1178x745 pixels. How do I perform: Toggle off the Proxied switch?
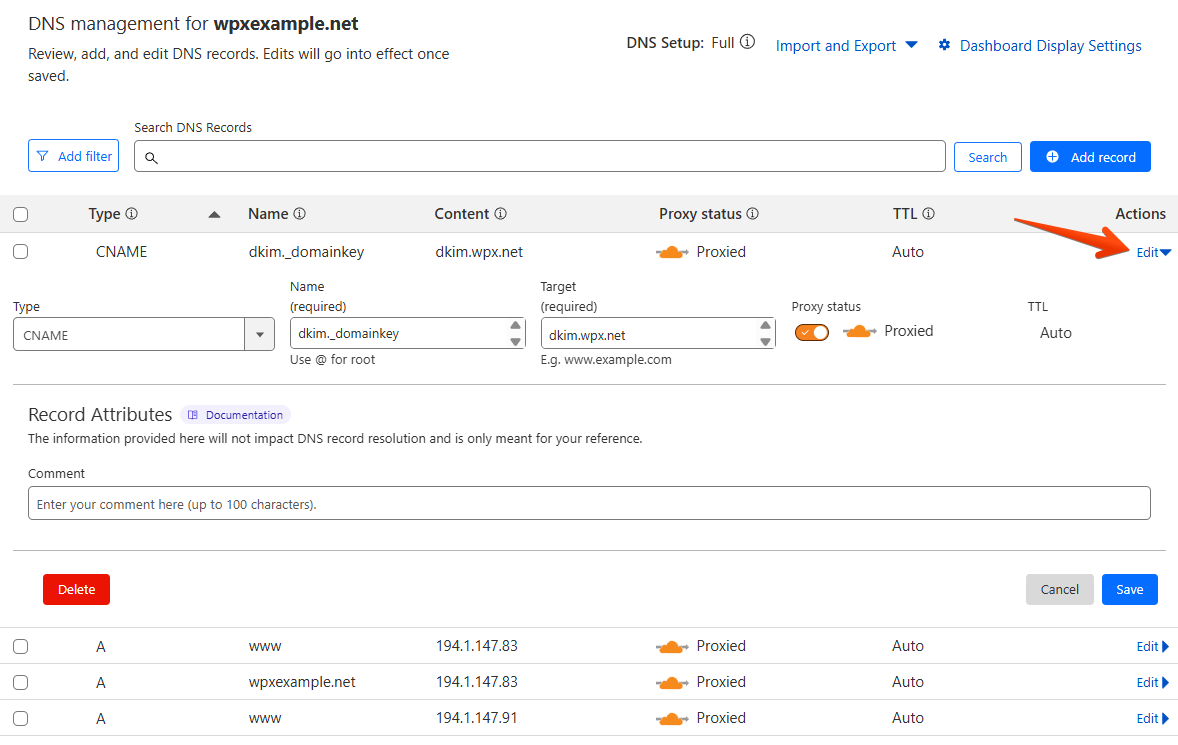click(x=812, y=332)
